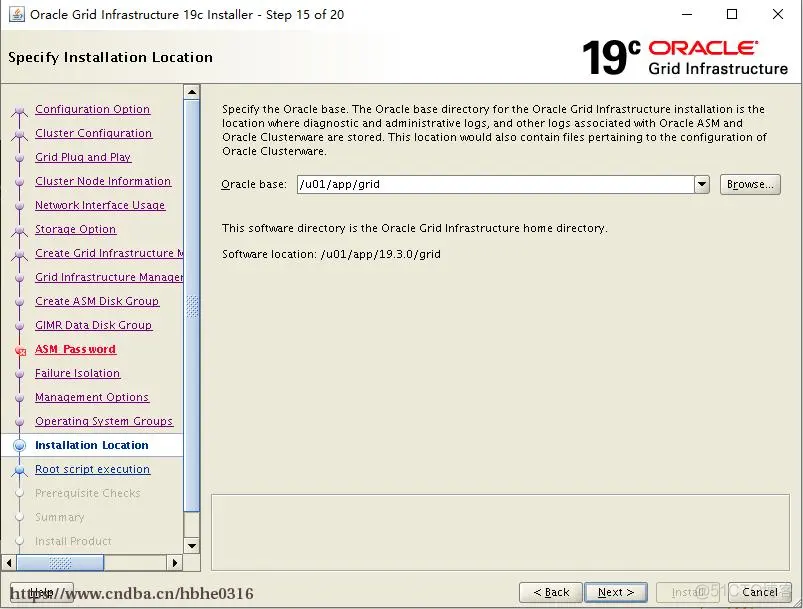Click the Installation Location step bullet icon
Image resolution: width=803 pixels, height=609 pixels.
click(x=19, y=446)
